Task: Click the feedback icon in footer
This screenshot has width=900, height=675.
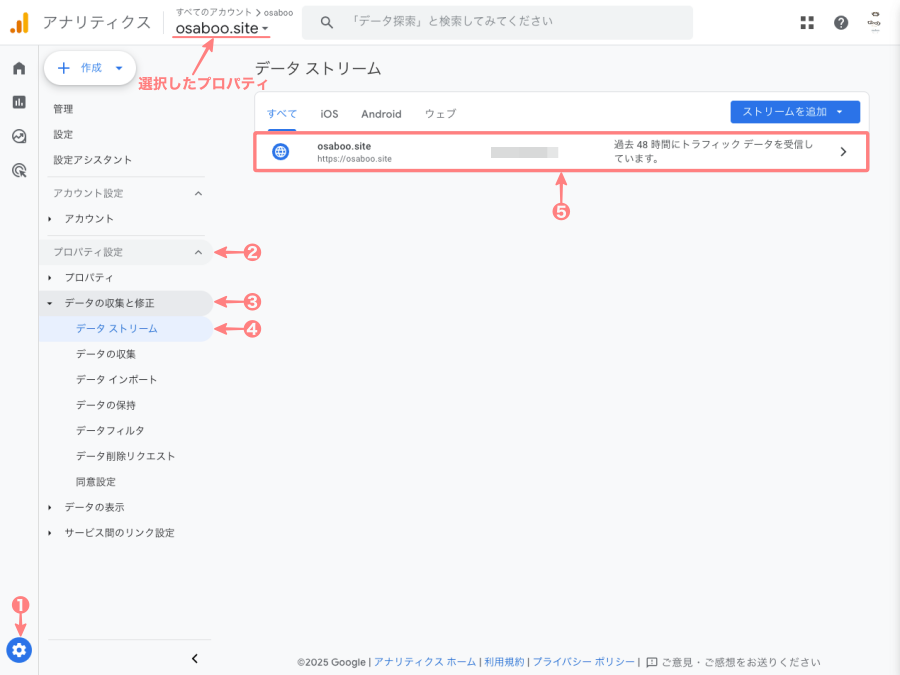Action: click(652, 662)
